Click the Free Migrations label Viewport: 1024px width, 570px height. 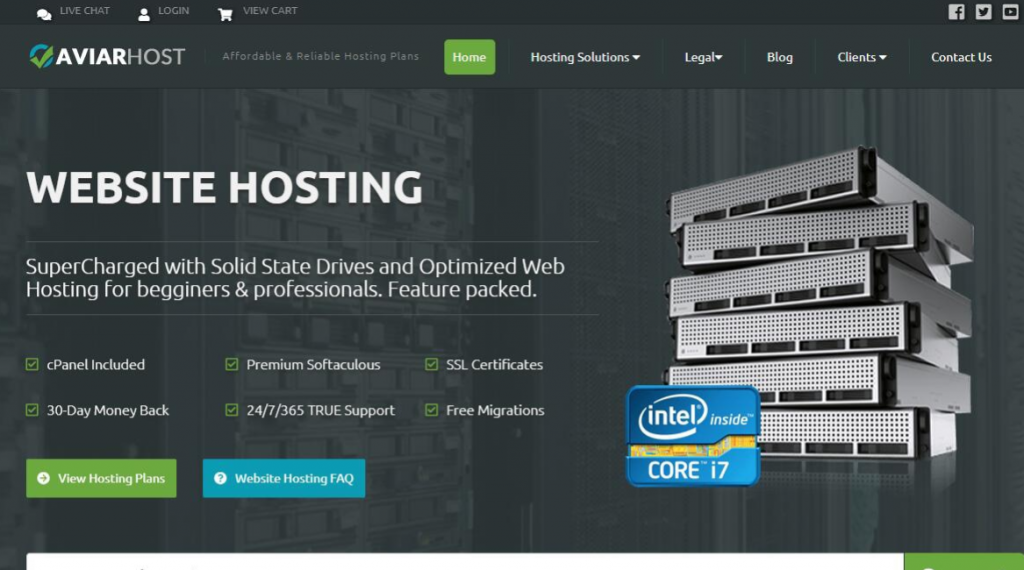click(x=495, y=411)
